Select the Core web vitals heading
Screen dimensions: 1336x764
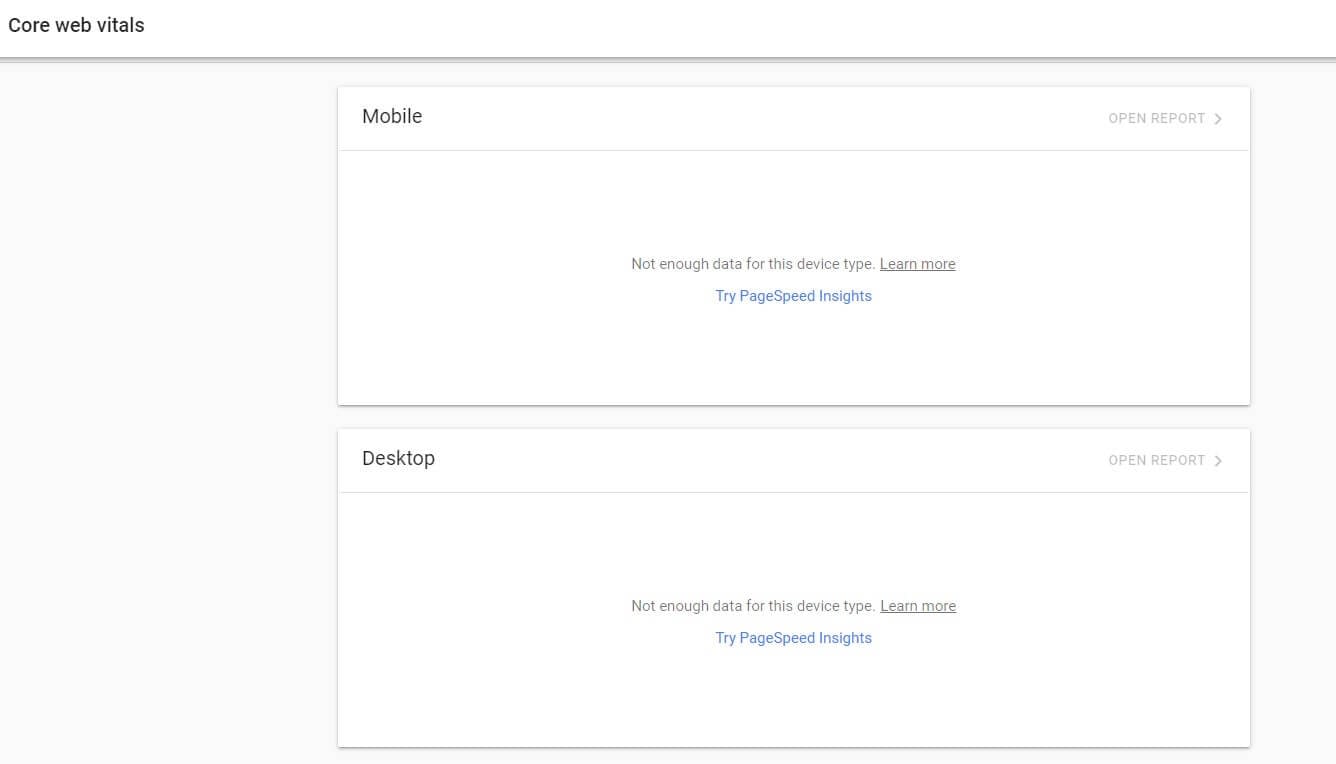[x=76, y=26]
